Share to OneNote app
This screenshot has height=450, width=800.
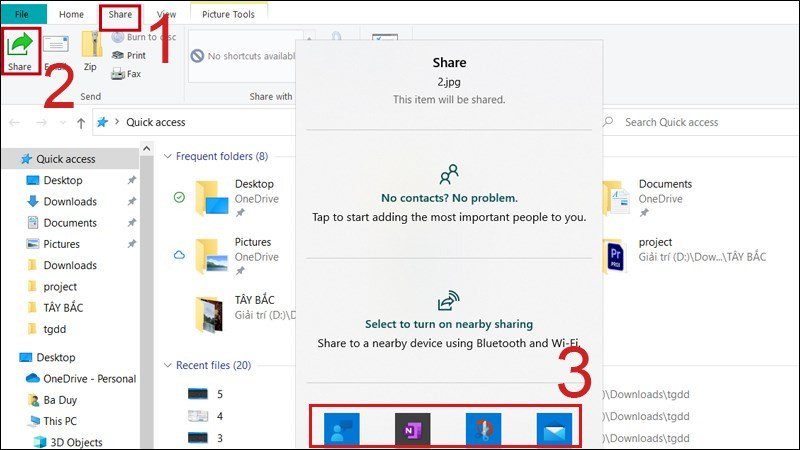[412, 430]
